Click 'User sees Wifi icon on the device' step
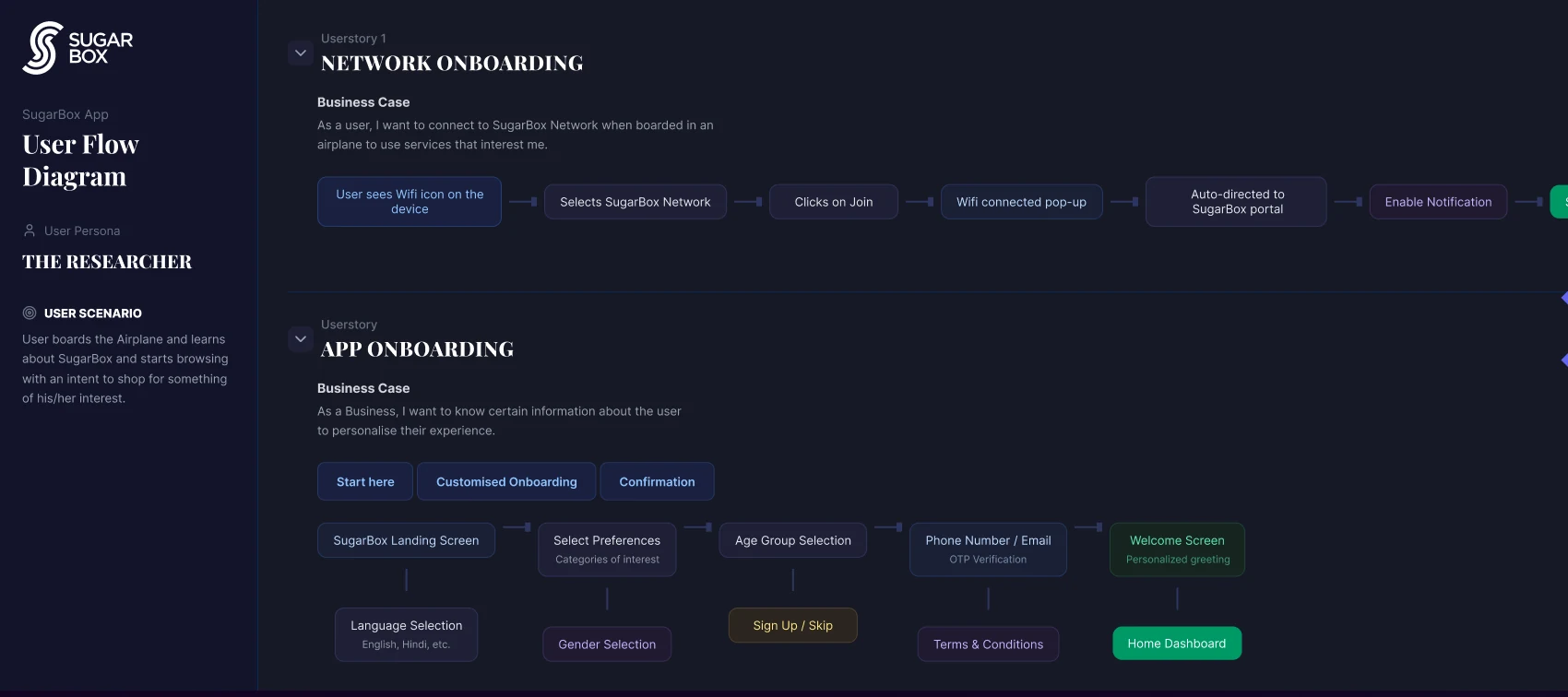This screenshot has width=1568, height=697. click(x=410, y=202)
